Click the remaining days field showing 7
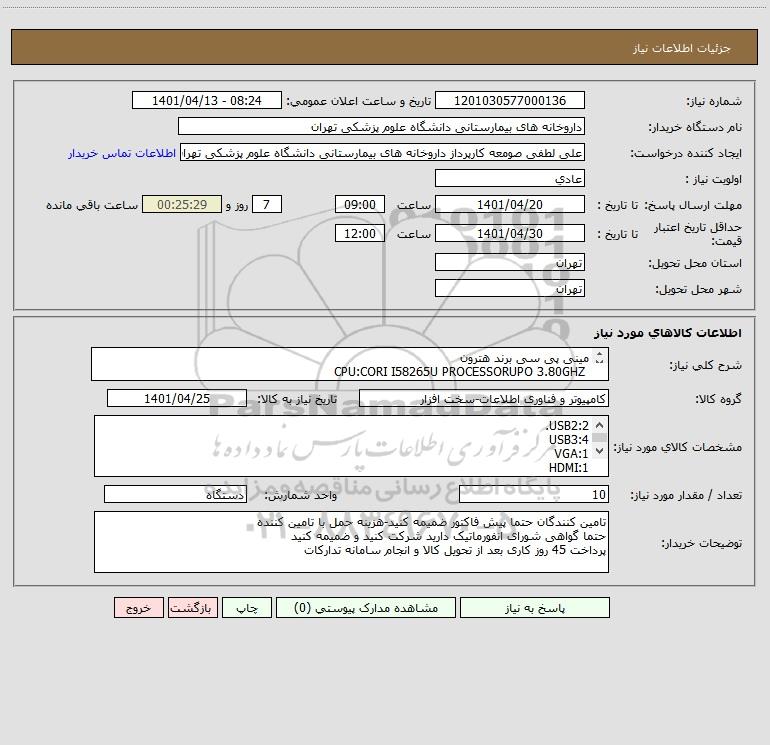The image size is (770, 745). click(x=267, y=204)
